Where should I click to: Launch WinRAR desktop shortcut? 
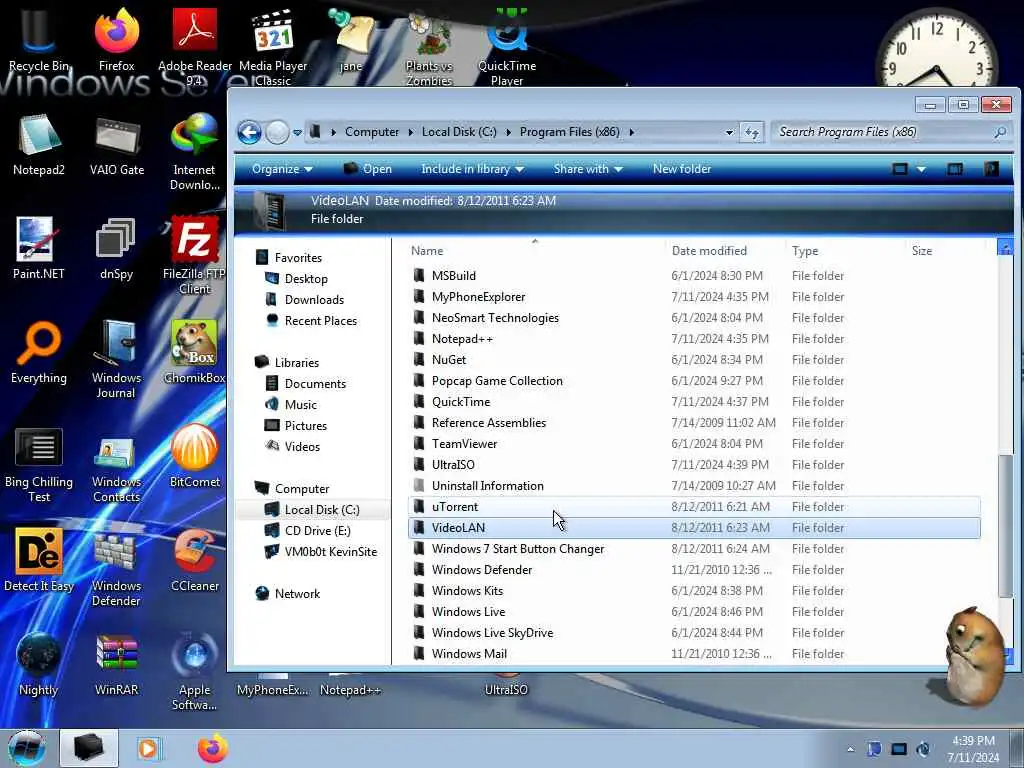(x=116, y=664)
